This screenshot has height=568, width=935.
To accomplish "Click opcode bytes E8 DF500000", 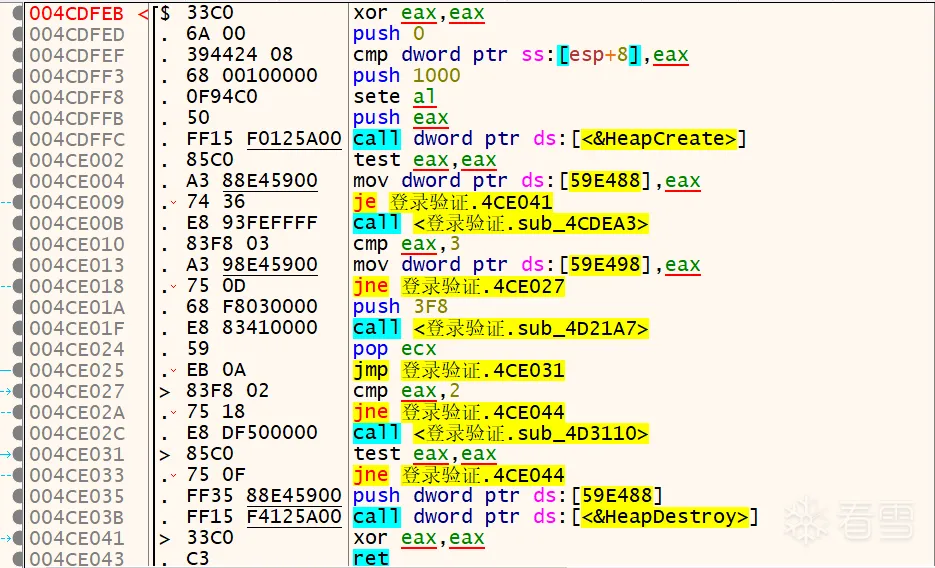I will (252, 433).
